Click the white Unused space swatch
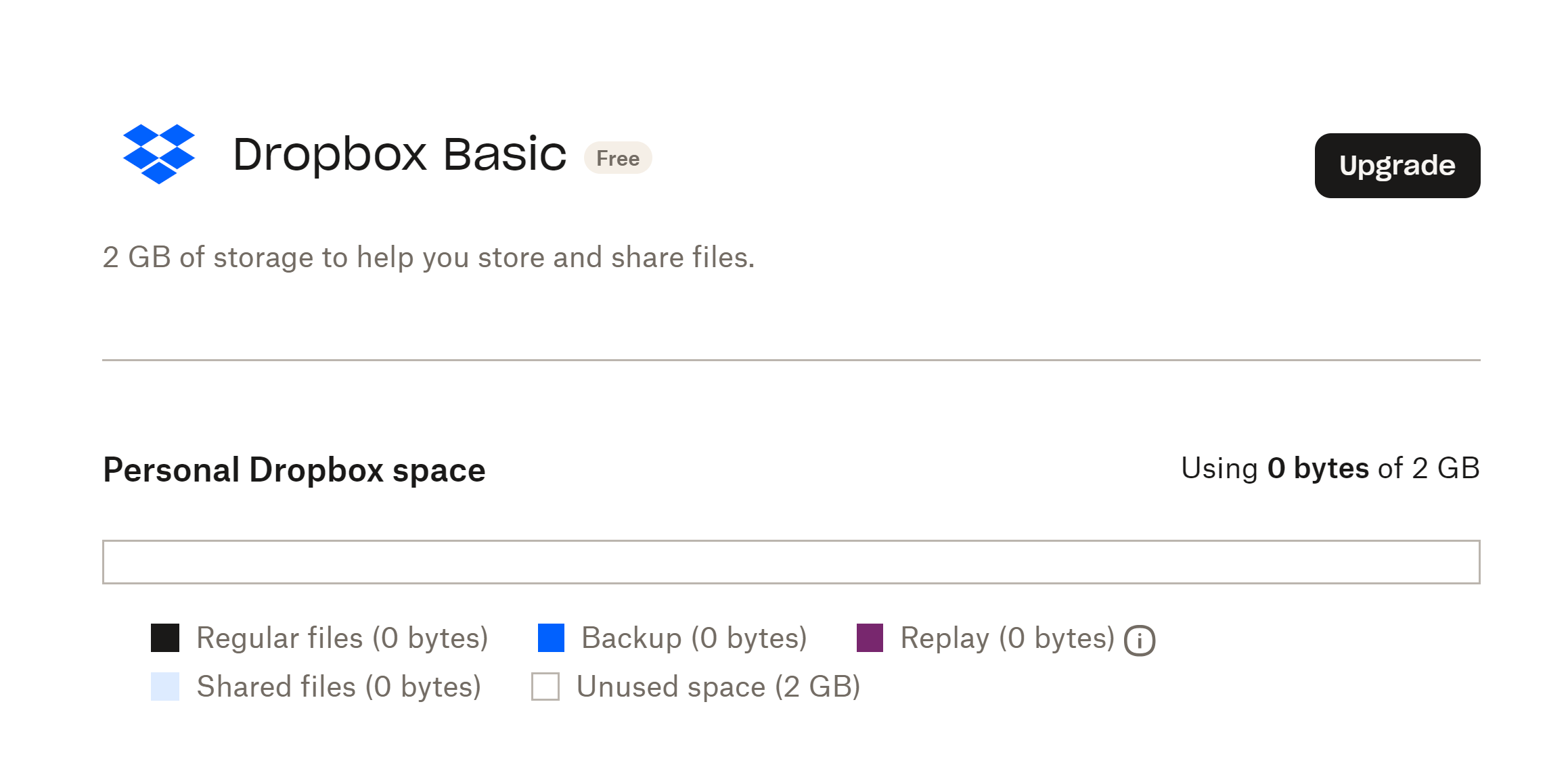Image resolution: width=1568 pixels, height=767 pixels. tap(545, 687)
